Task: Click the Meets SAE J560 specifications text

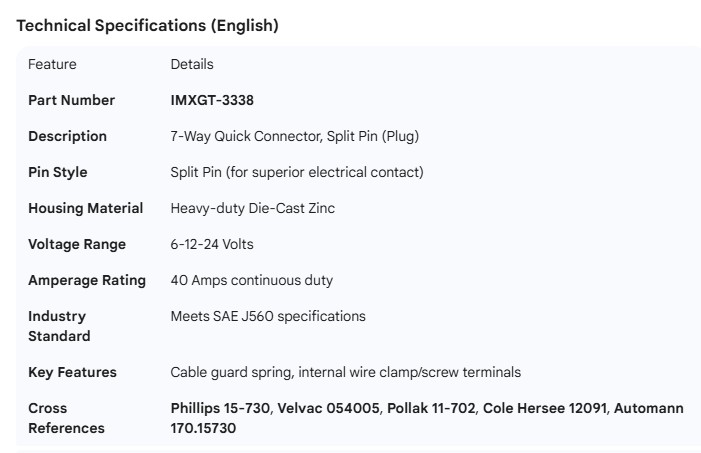Action: tap(268, 316)
